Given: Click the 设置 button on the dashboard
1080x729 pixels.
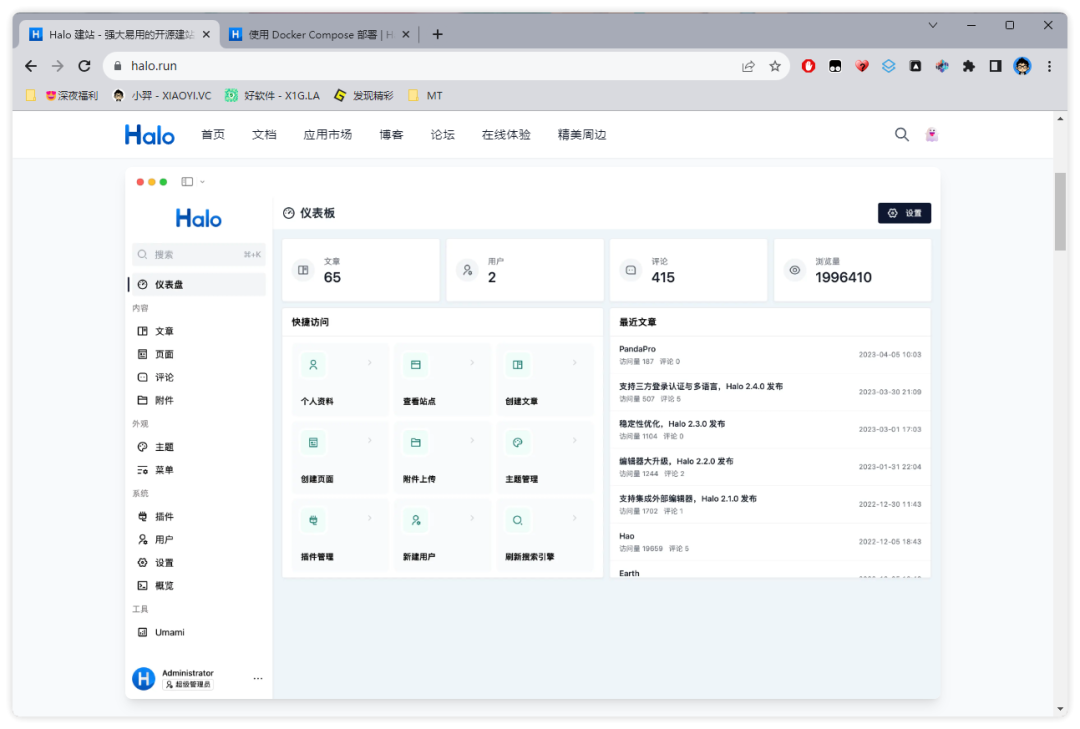Looking at the screenshot, I should pyautogui.click(x=904, y=213).
